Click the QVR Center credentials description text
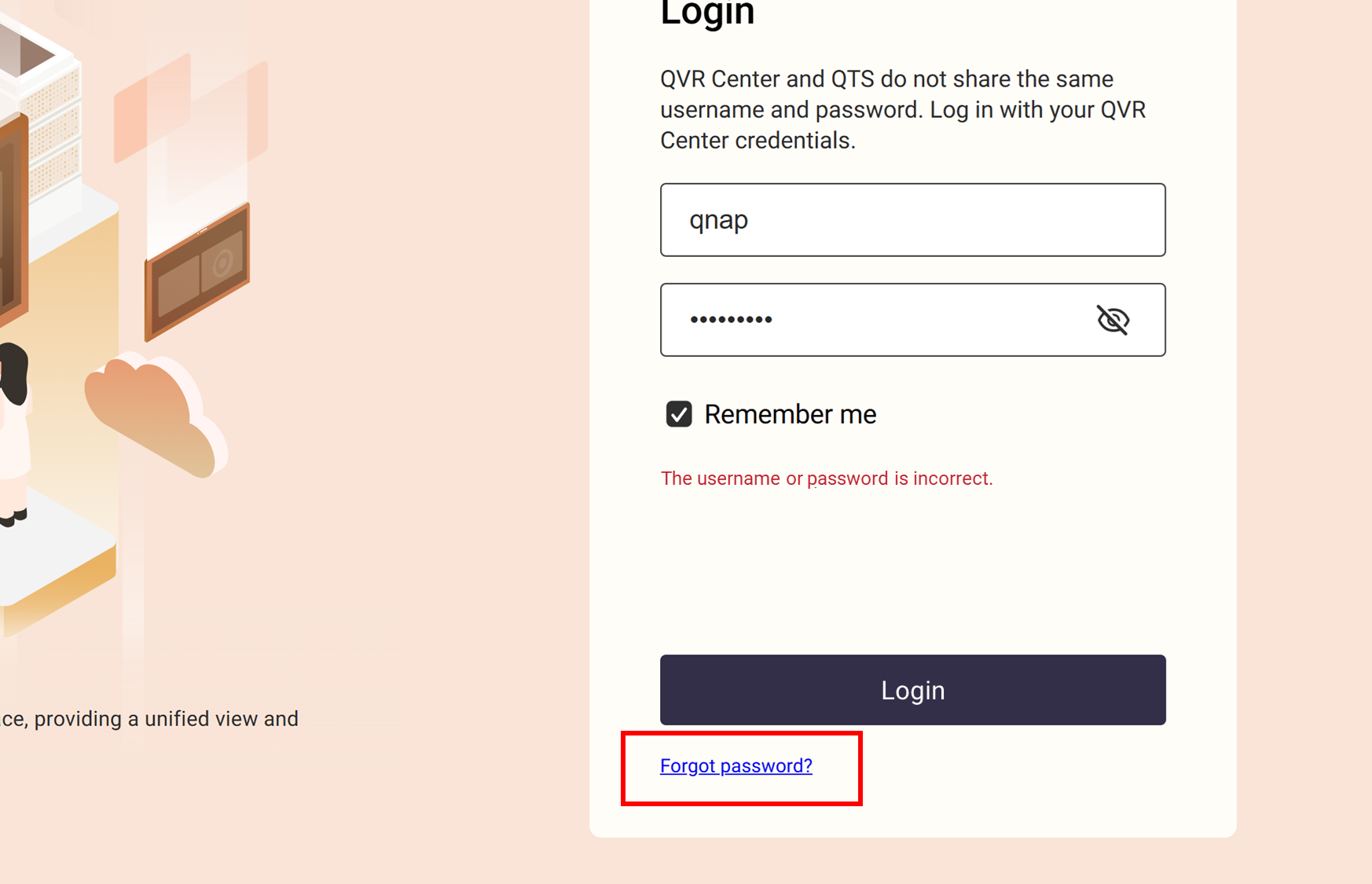 [904, 110]
